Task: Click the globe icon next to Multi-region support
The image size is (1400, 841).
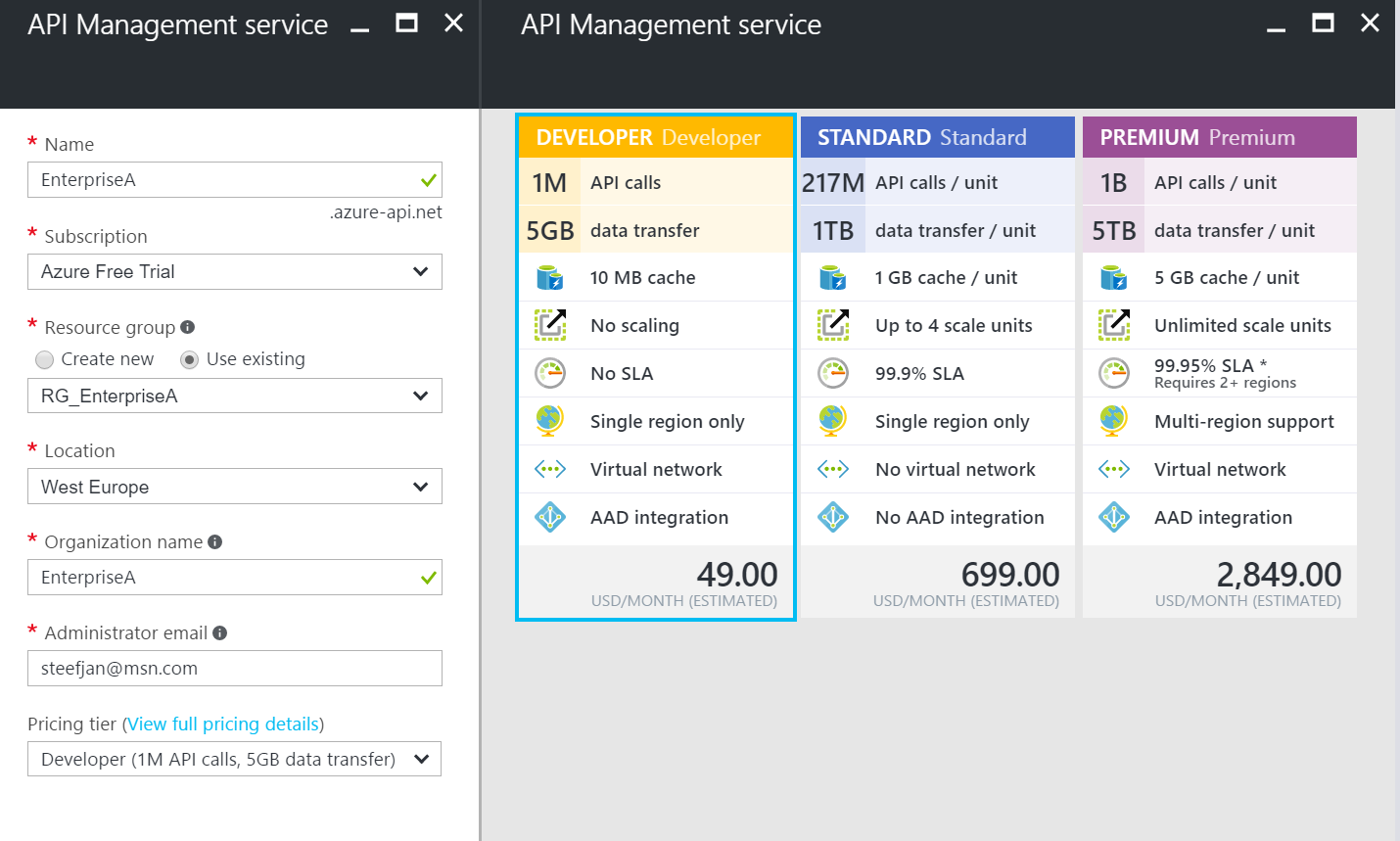Action: coord(1115,421)
